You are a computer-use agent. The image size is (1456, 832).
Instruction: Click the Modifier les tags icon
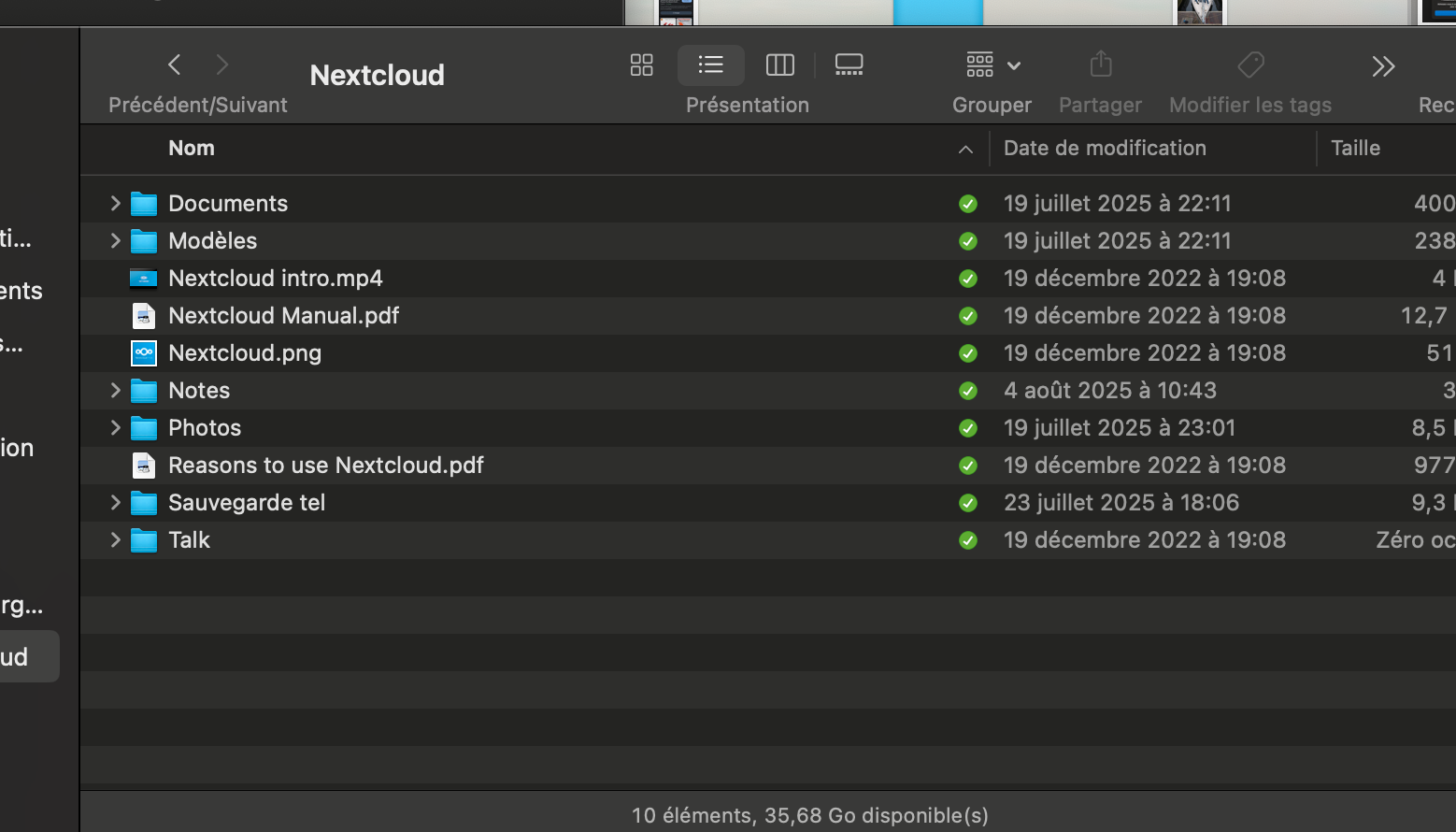click(1250, 65)
